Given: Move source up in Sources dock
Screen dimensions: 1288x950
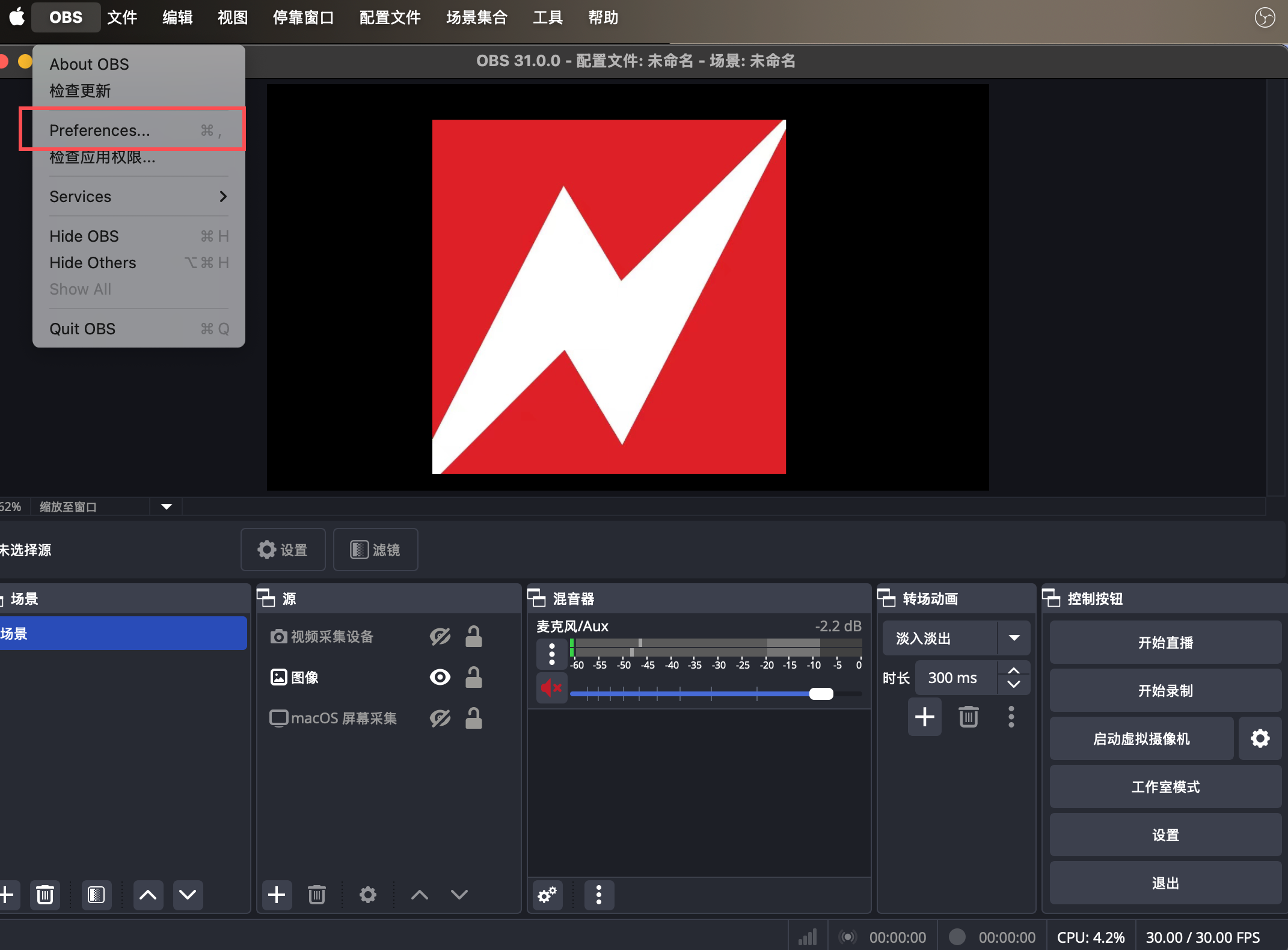Looking at the screenshot, I should coord(420,895).
